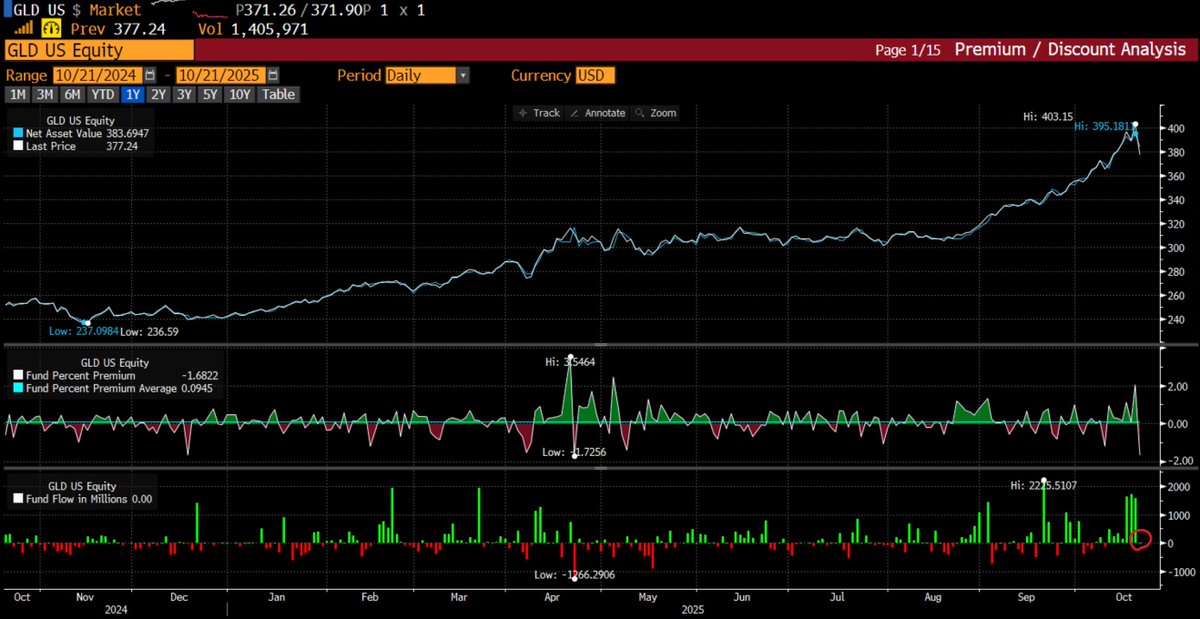This screenshot has height=619, width=1200.
Task: Open the end date calendar picker icon
Action: tap(273, 75)
